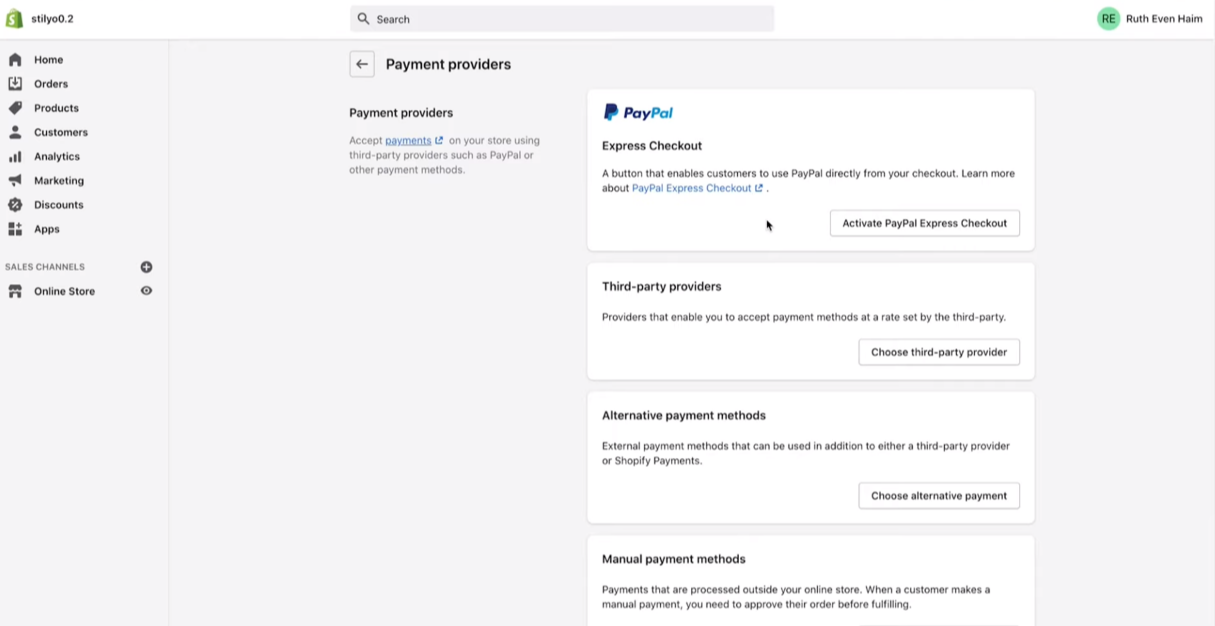The height and width of the screenshot is (626, 1215).
Task: Click into the Search field
Action: 562,19
